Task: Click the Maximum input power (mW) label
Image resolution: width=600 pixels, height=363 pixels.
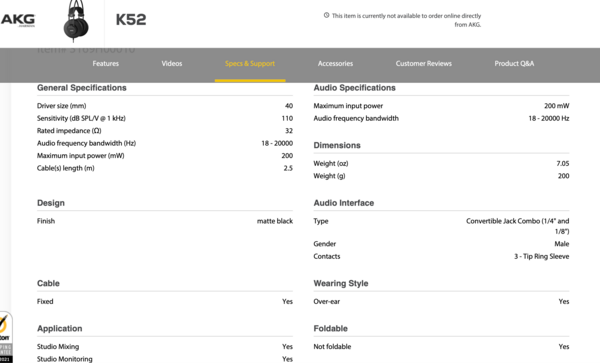Action: click(x=80, y=156)
